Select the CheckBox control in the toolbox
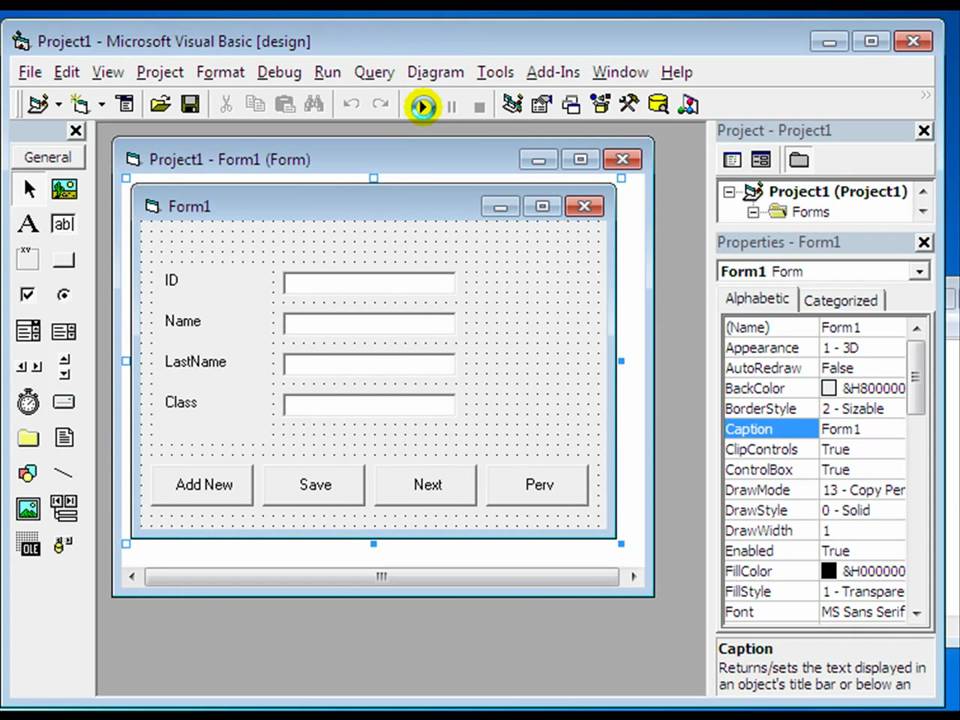The image size is (960, 720). click(28, 294)
